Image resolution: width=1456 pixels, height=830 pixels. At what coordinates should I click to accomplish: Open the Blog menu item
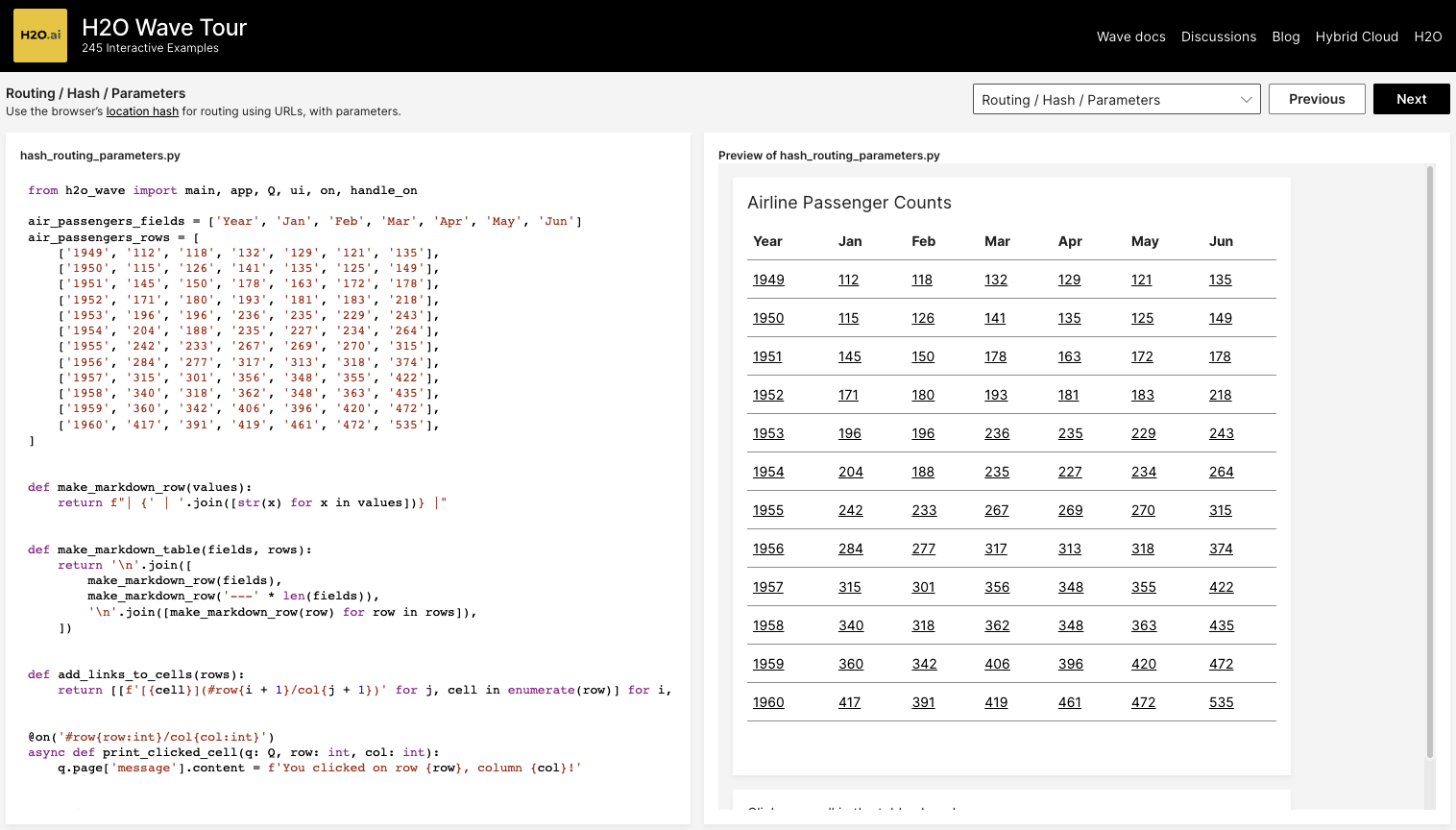pyautogui.click(x=1286, y=37)
